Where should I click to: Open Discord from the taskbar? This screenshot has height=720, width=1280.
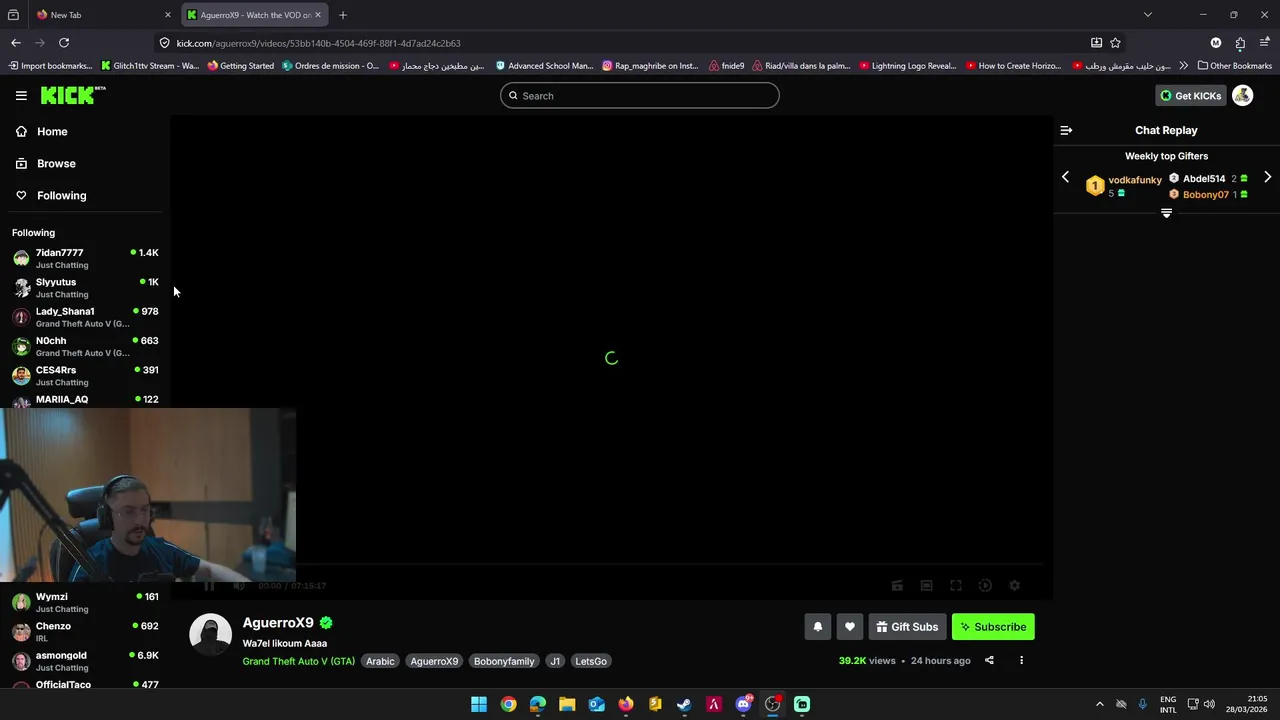click(743, 704)
